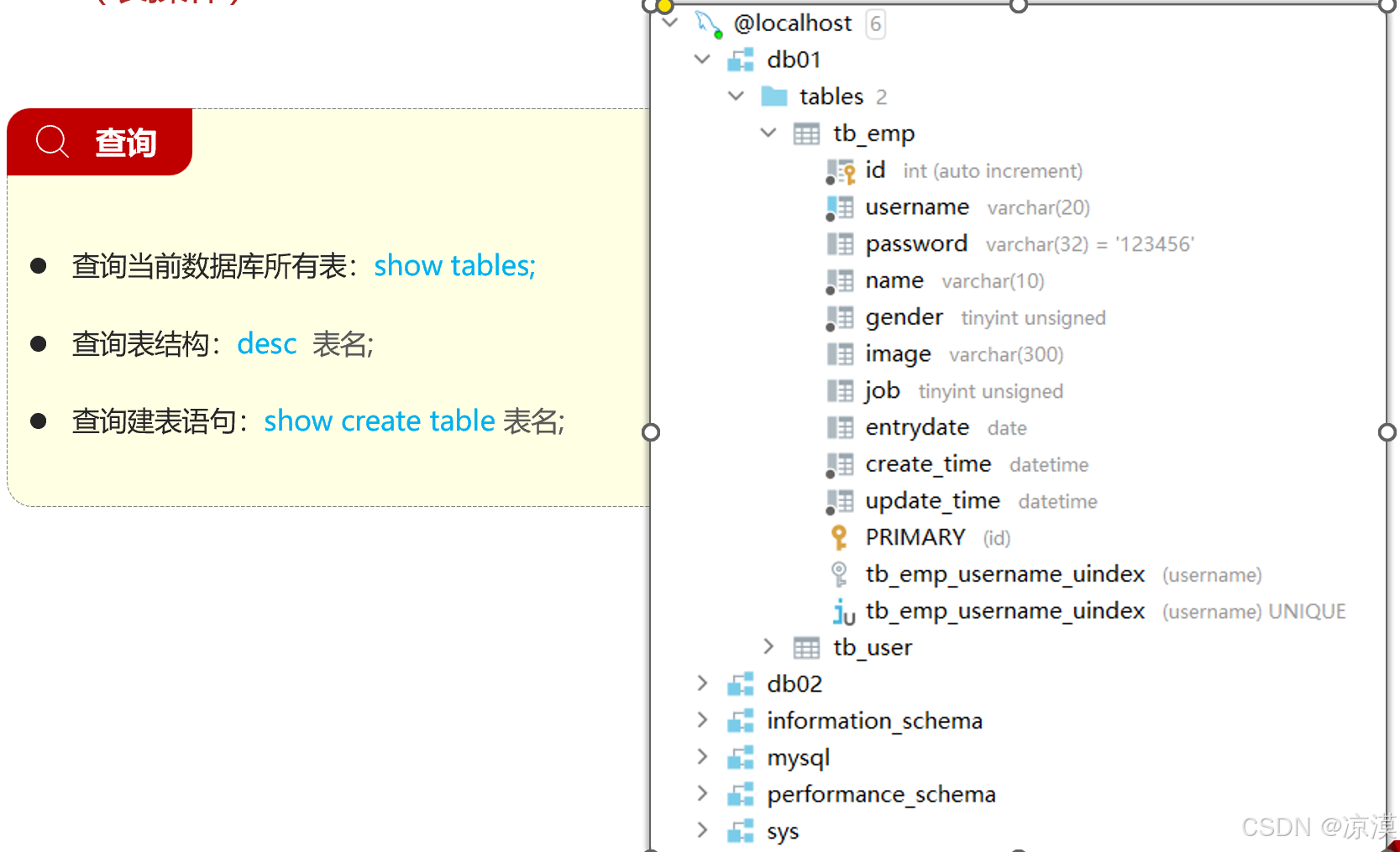Select the password column row
This screenshot has height=852, width=1400.
coord(917,243)
